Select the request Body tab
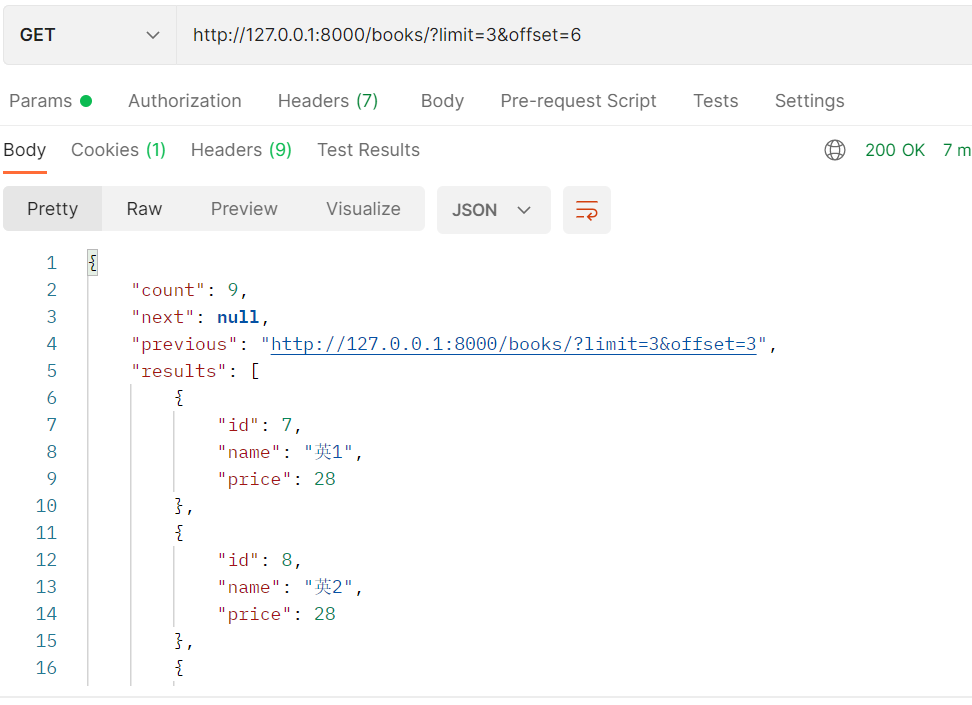972x705 pixels. [x=442, y=101]
